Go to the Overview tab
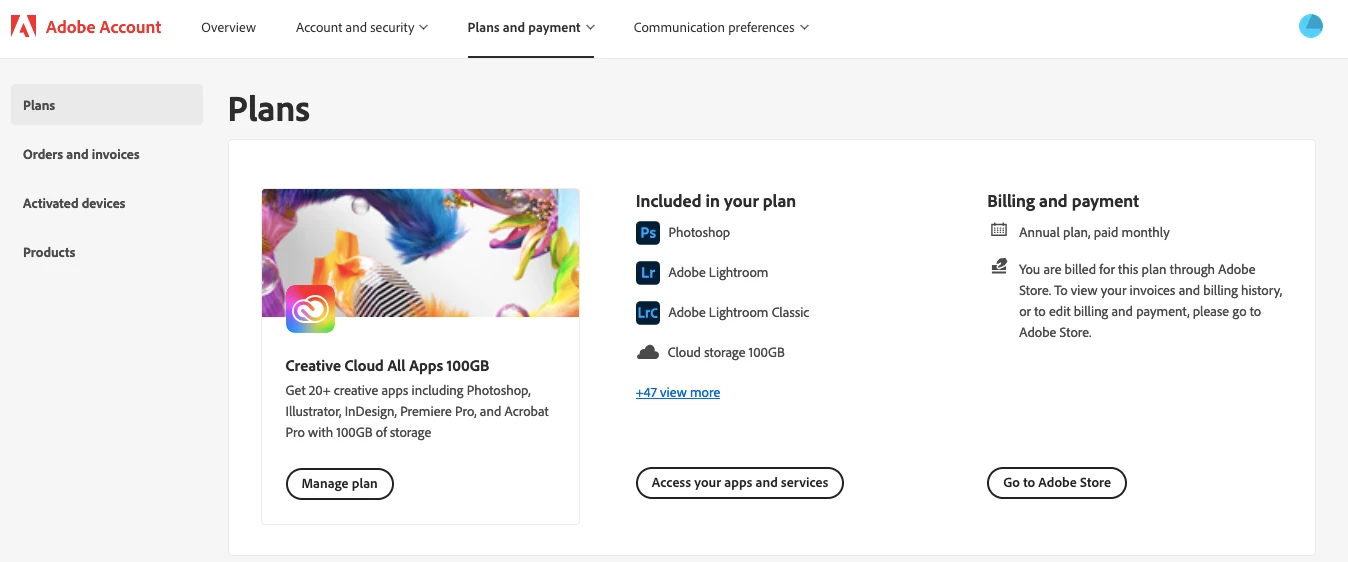Viewport: 1348px width, 562px height. (228, 27)
